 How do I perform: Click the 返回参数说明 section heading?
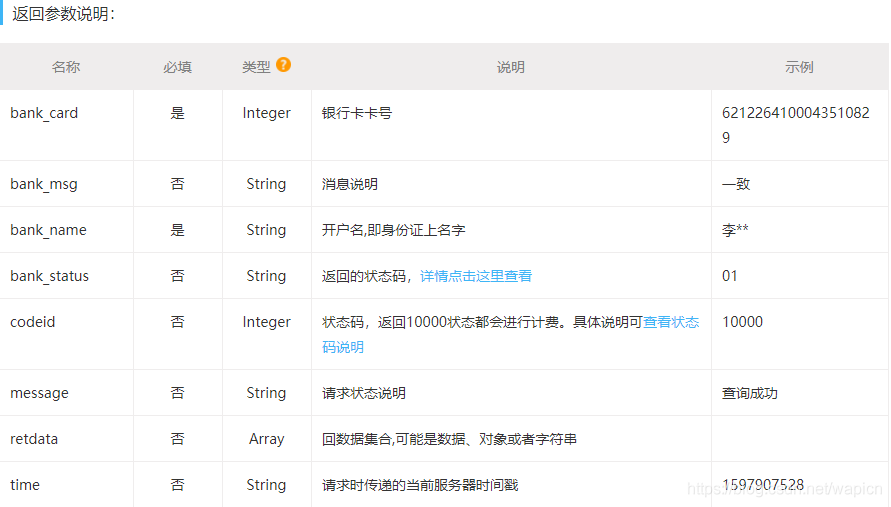(64, 14)
